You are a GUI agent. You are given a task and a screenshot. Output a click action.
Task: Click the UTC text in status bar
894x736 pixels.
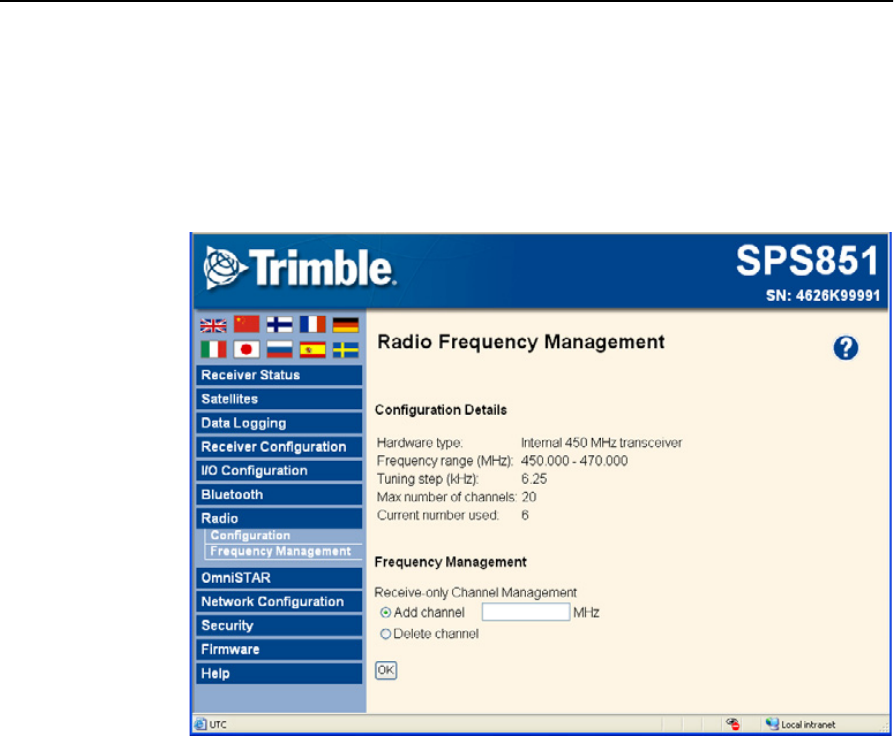tap(218, 725)
